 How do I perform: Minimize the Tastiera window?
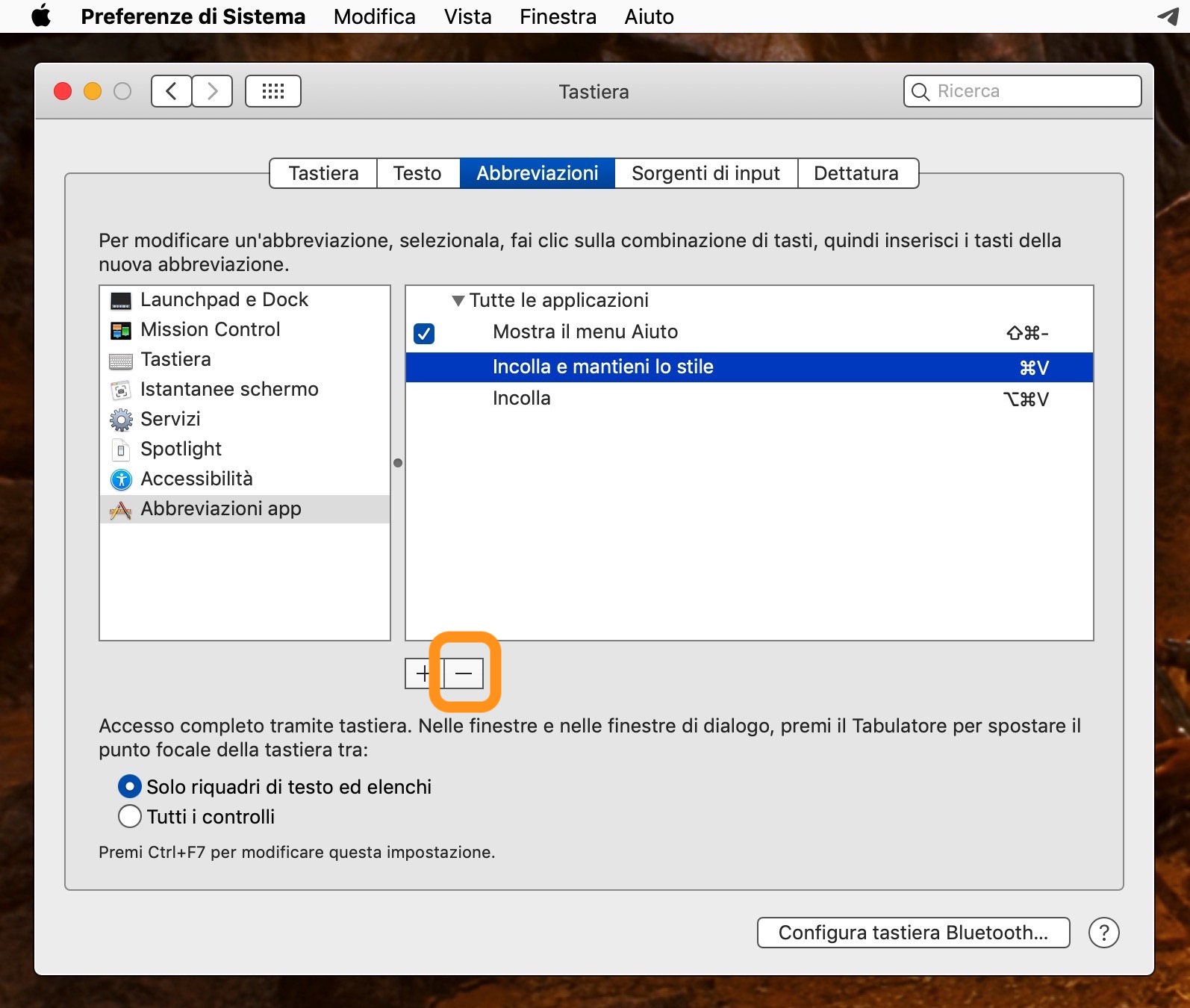click(93, 91)
